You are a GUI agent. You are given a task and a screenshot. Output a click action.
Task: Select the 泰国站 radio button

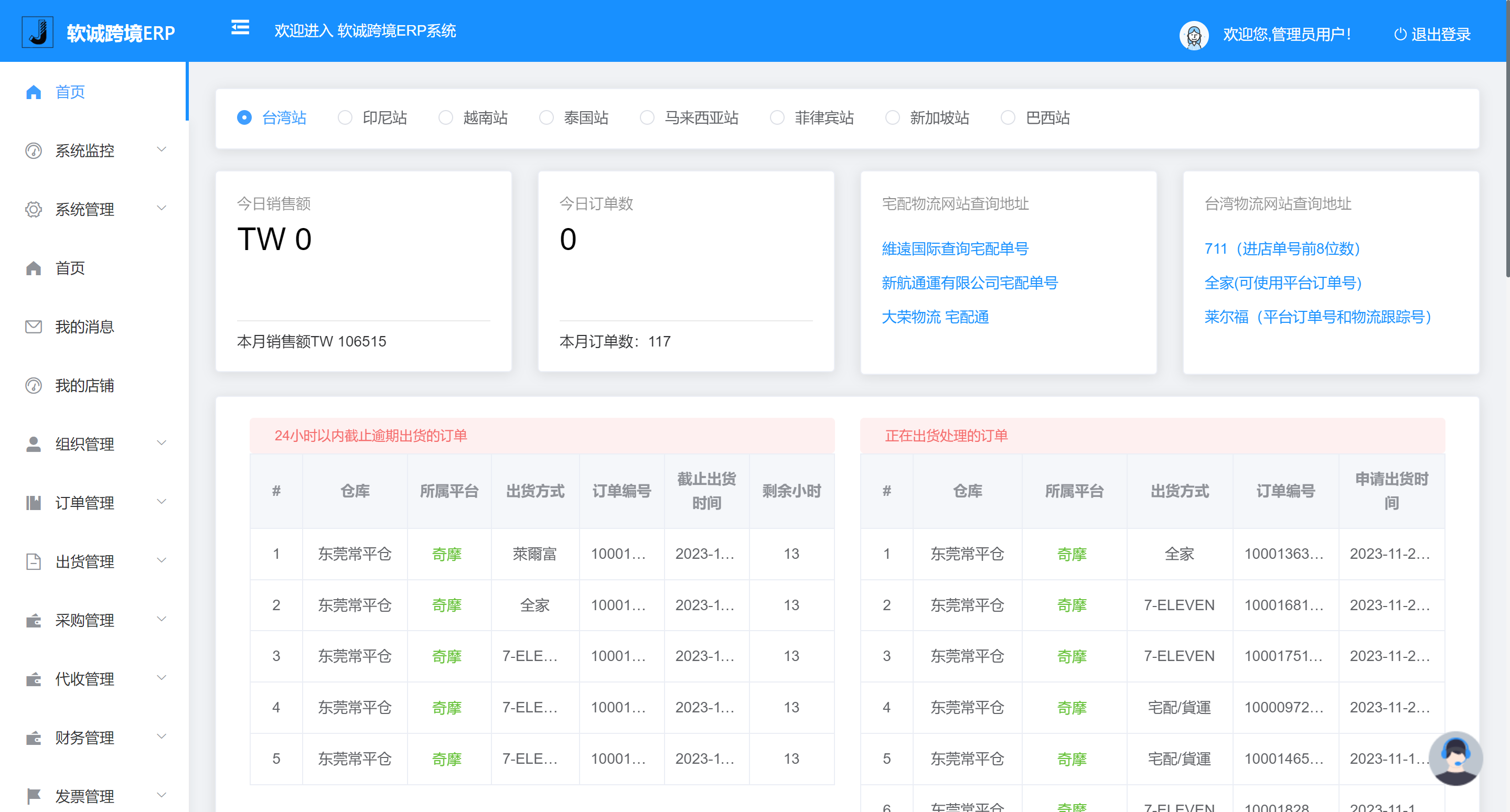point(547,118)
